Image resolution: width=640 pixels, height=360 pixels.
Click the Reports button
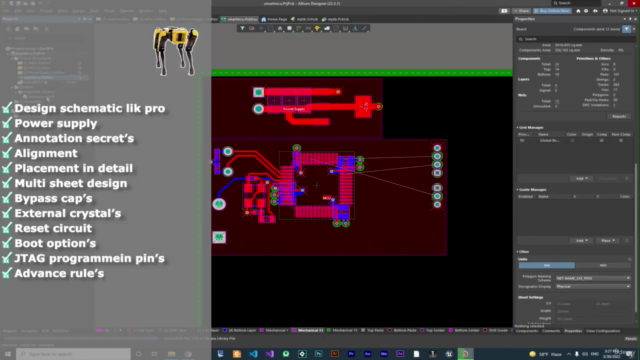pos(619,116)
